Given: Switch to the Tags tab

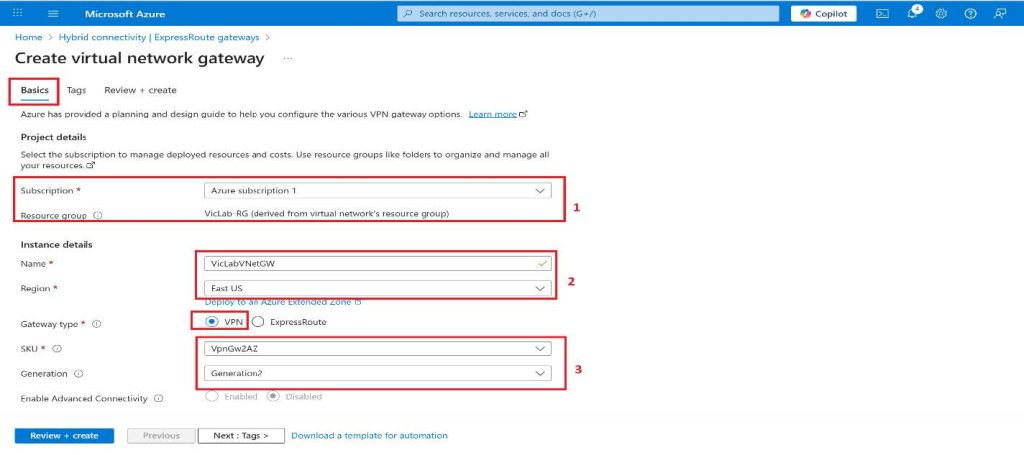Looking at the screenshot, I should tap(76, 90).
